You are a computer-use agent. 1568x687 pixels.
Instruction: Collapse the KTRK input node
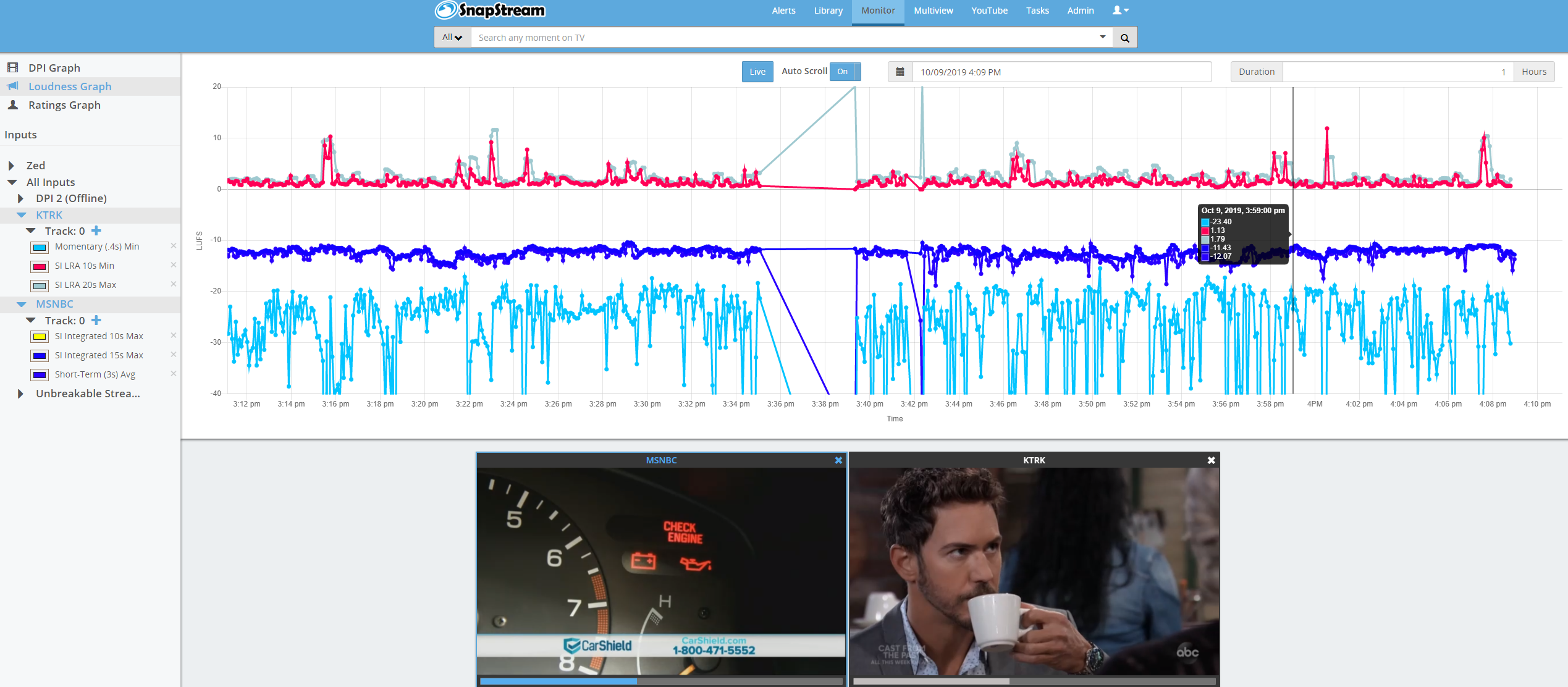coord(22,215)
